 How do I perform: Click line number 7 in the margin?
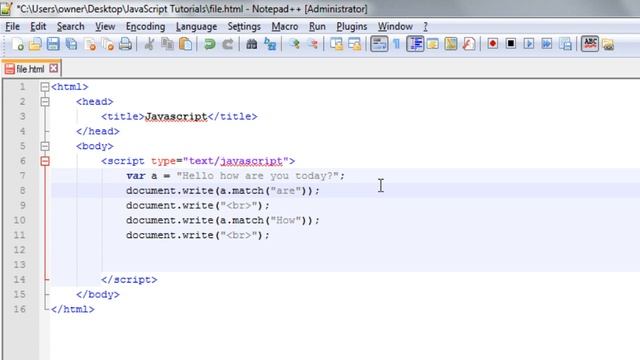[x=22, y=176]
